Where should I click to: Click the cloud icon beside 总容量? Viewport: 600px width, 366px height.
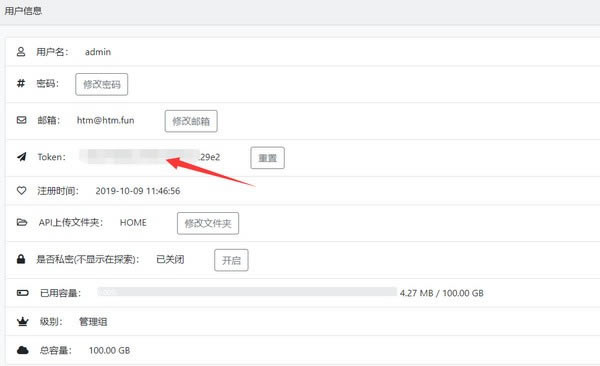click(x=23, y=350)
